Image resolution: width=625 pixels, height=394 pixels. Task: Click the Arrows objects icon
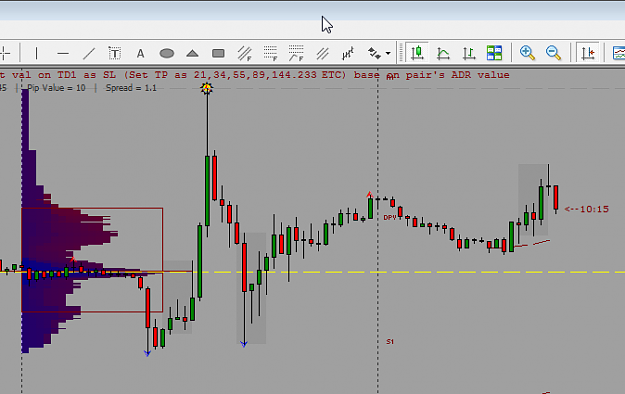click(374, 53)
